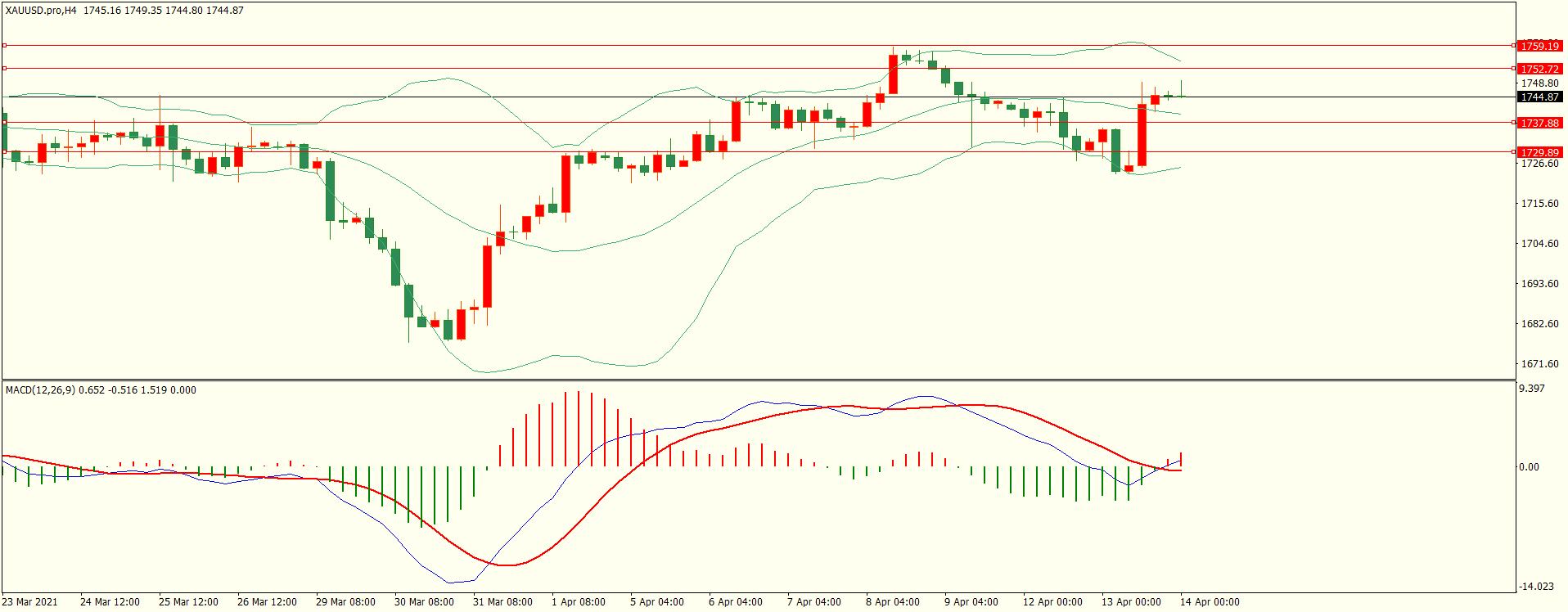The image size is (1568, 612).
Task: Grab the left handle of the topmost horizontal line
Action: (x=4, y=46)
